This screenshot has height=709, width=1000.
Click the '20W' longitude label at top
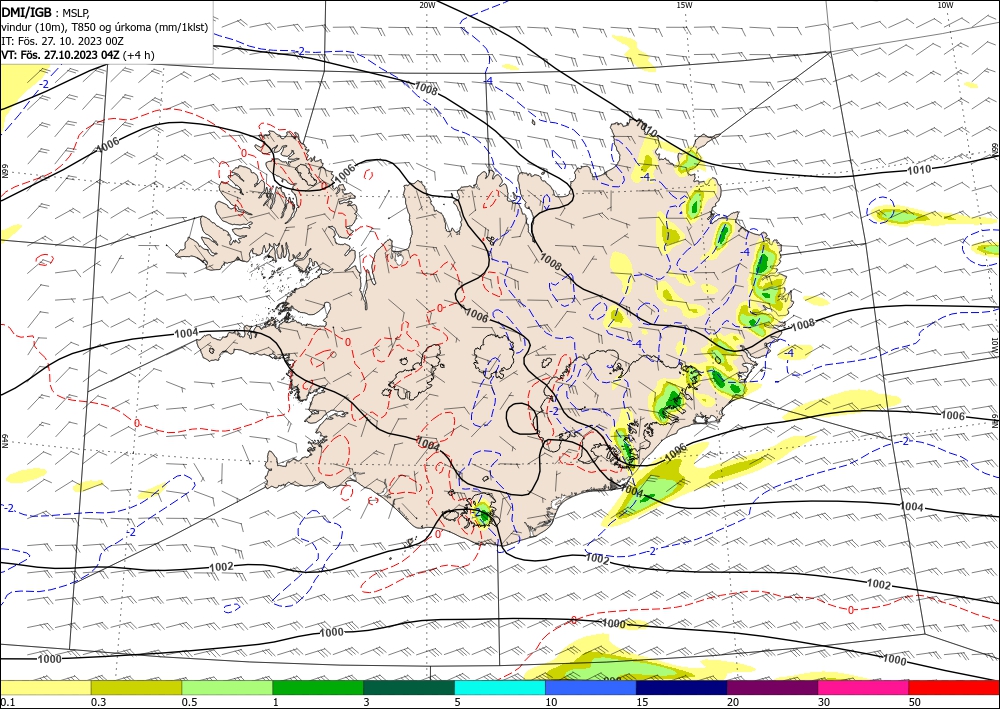point(427,5)
